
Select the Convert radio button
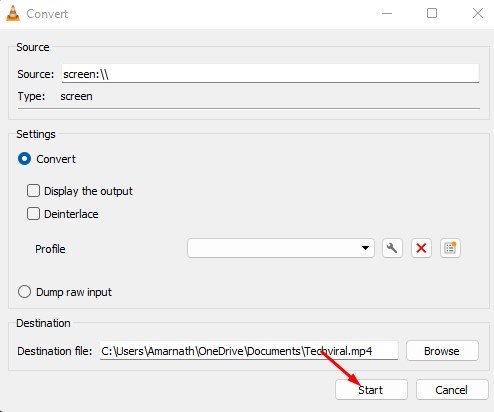24,159
